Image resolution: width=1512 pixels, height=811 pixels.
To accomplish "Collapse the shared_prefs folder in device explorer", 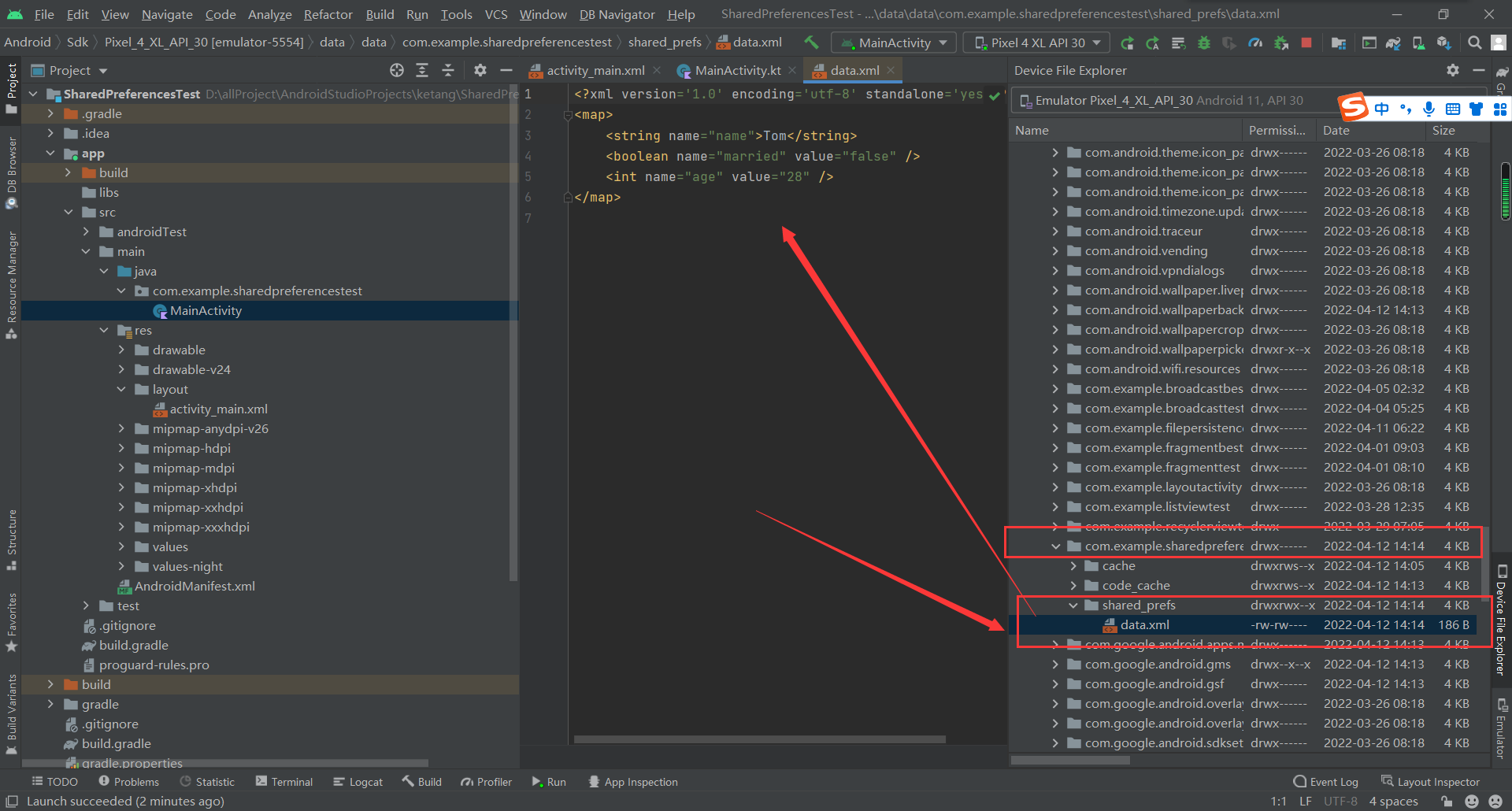I will 1073,605.
